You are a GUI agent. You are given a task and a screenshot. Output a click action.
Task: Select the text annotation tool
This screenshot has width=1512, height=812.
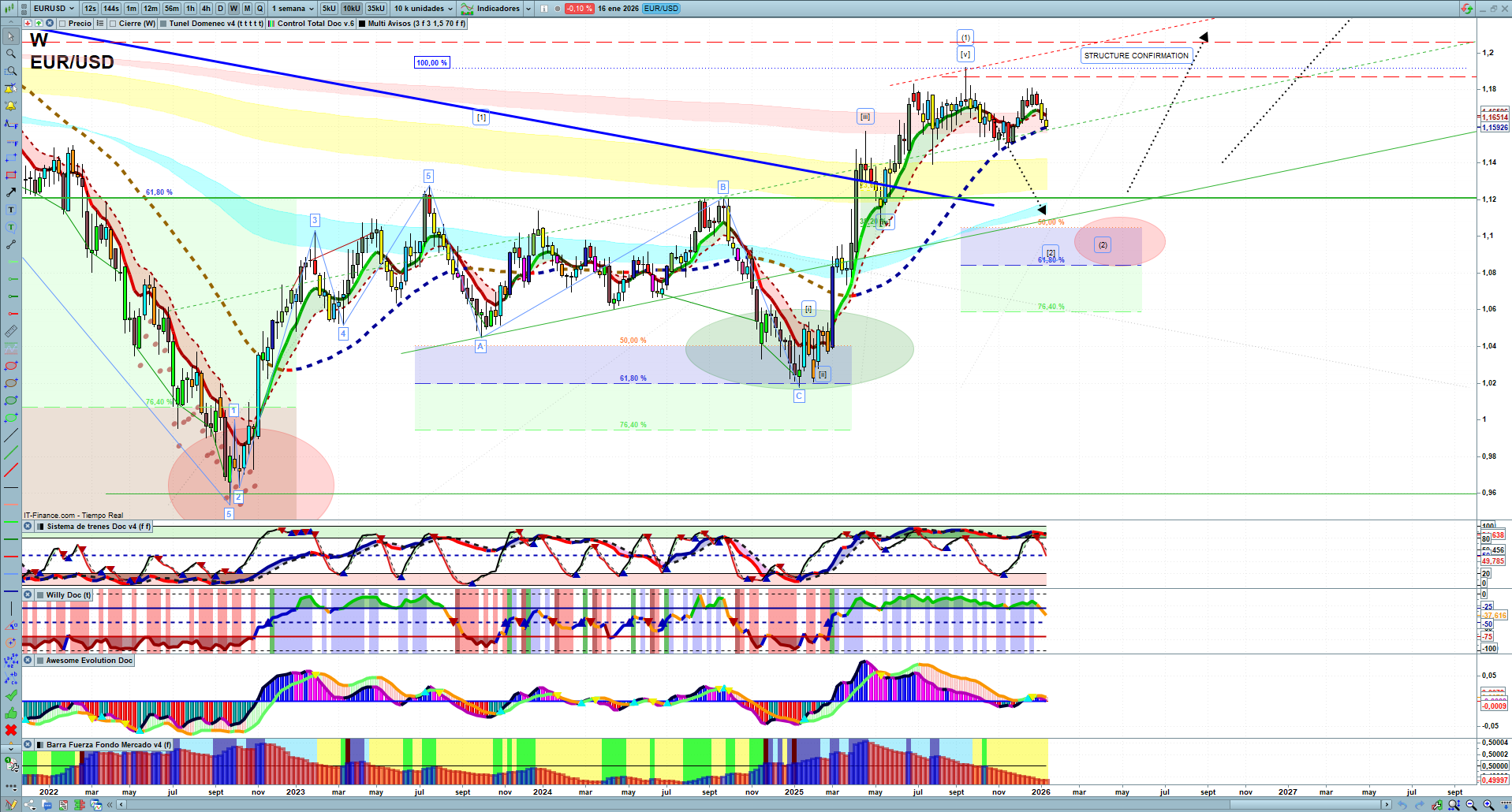coord(11,210)
